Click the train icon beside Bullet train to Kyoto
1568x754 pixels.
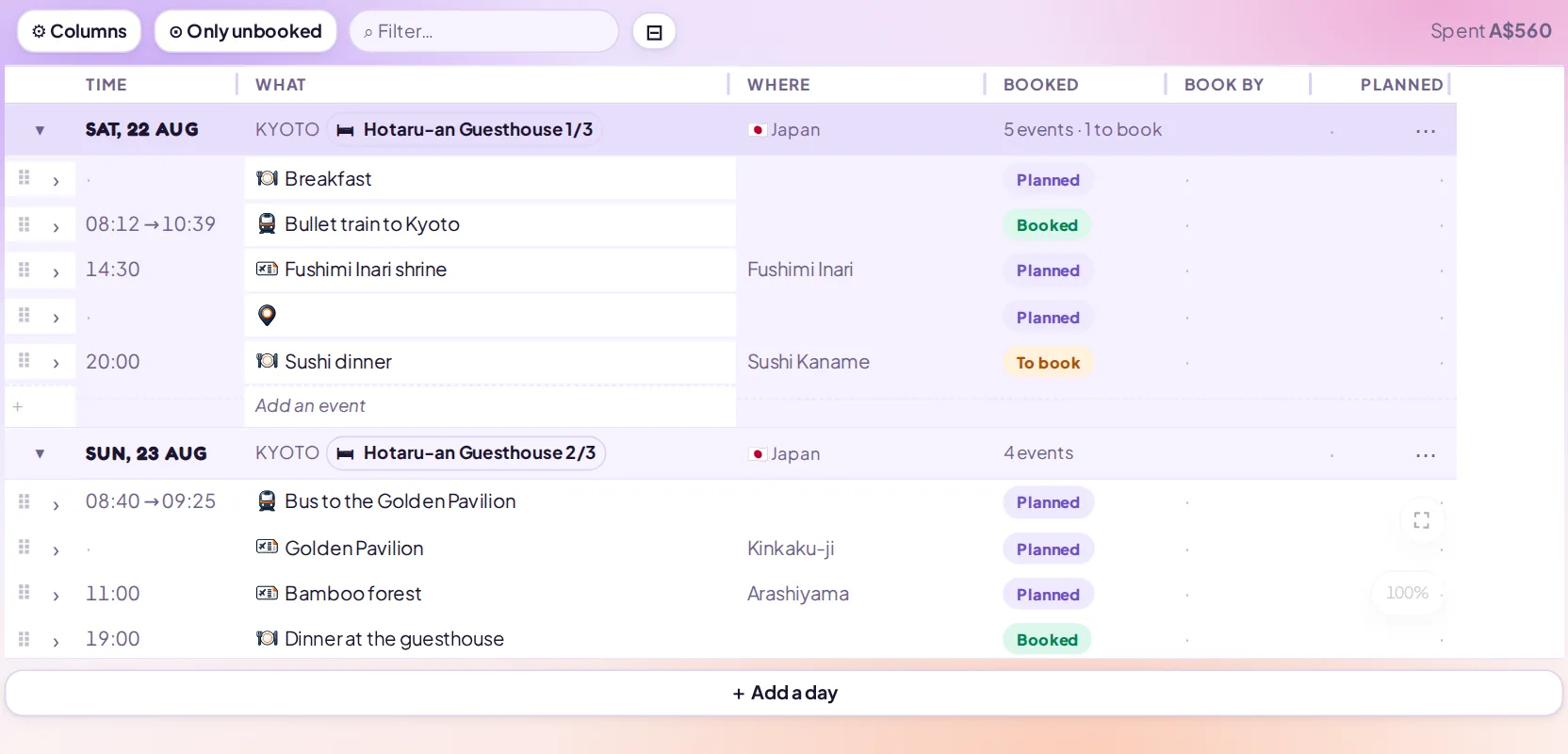[x=267, y=223]
